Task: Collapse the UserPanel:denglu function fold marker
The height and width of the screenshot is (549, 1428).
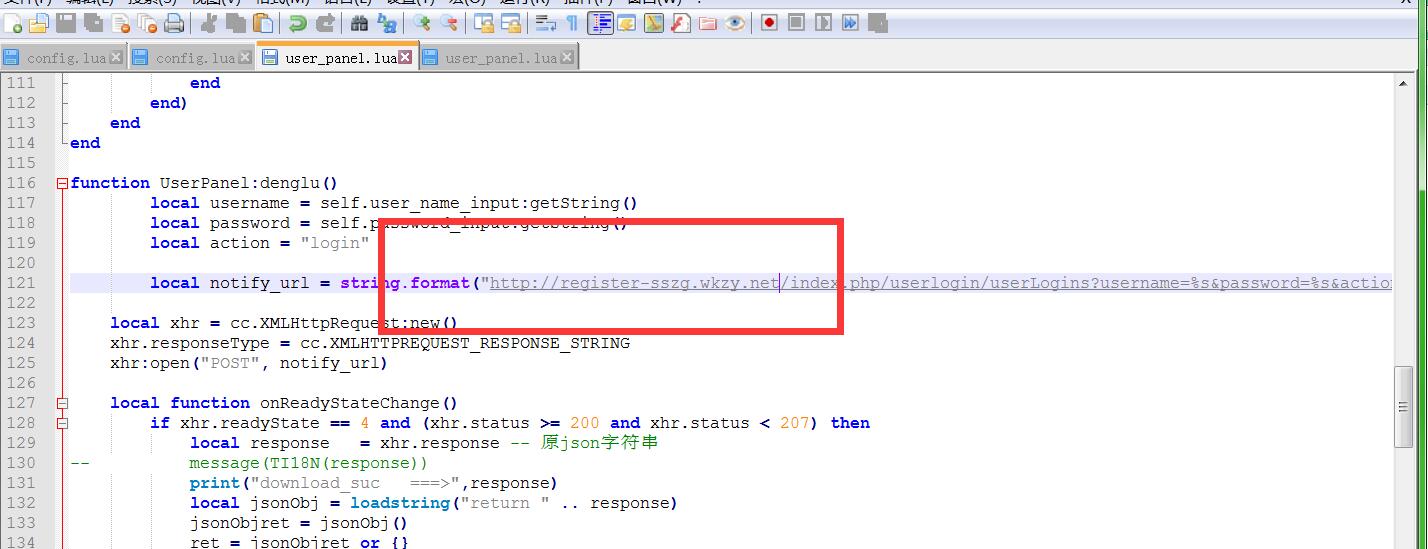Action: click(x=63, y=183)
